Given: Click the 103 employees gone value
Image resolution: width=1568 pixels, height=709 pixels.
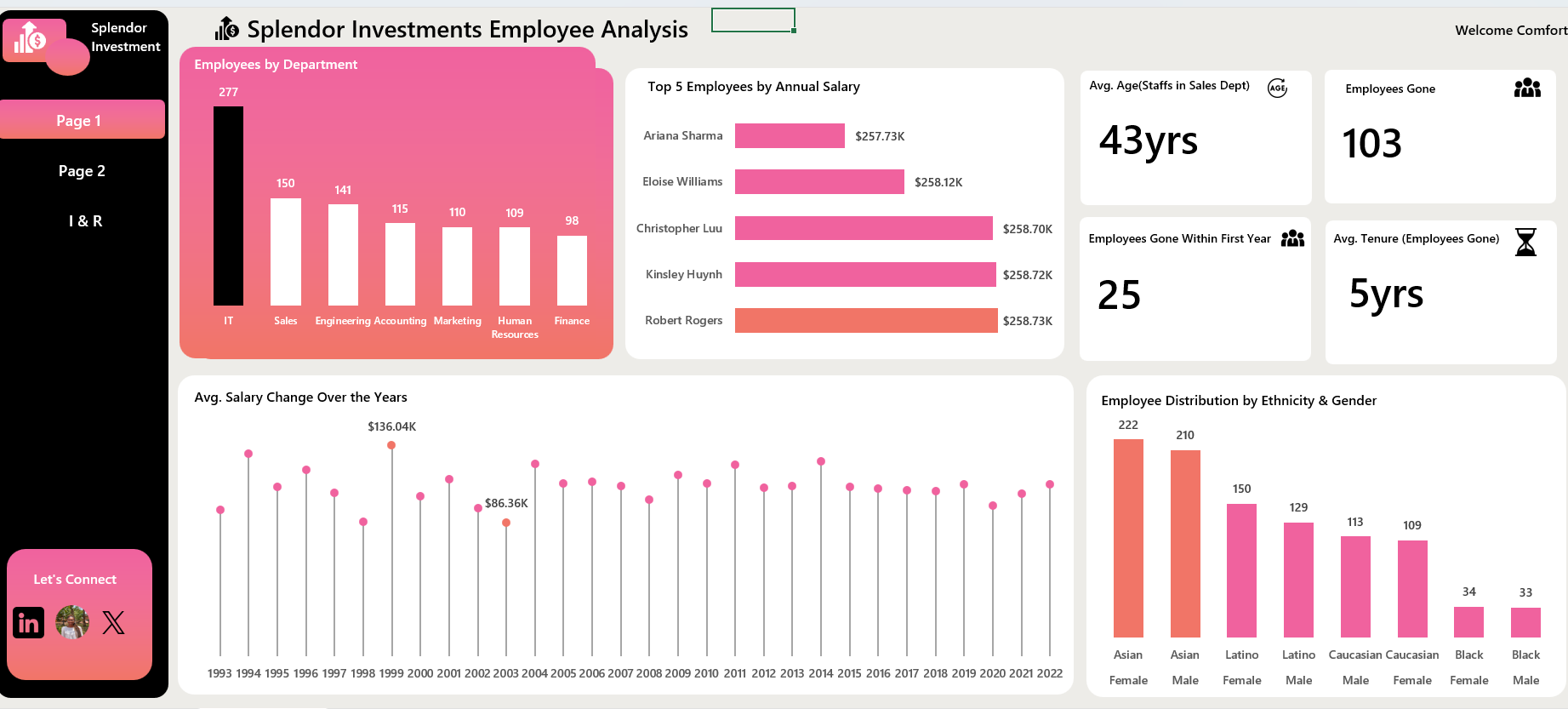Looking at the screenshot, I should click(x=1371, y=143).
